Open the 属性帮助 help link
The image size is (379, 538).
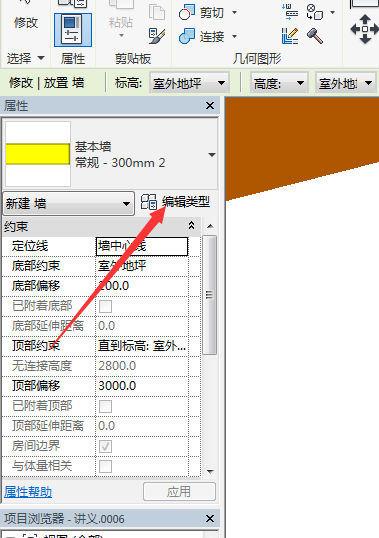(28, 492)
